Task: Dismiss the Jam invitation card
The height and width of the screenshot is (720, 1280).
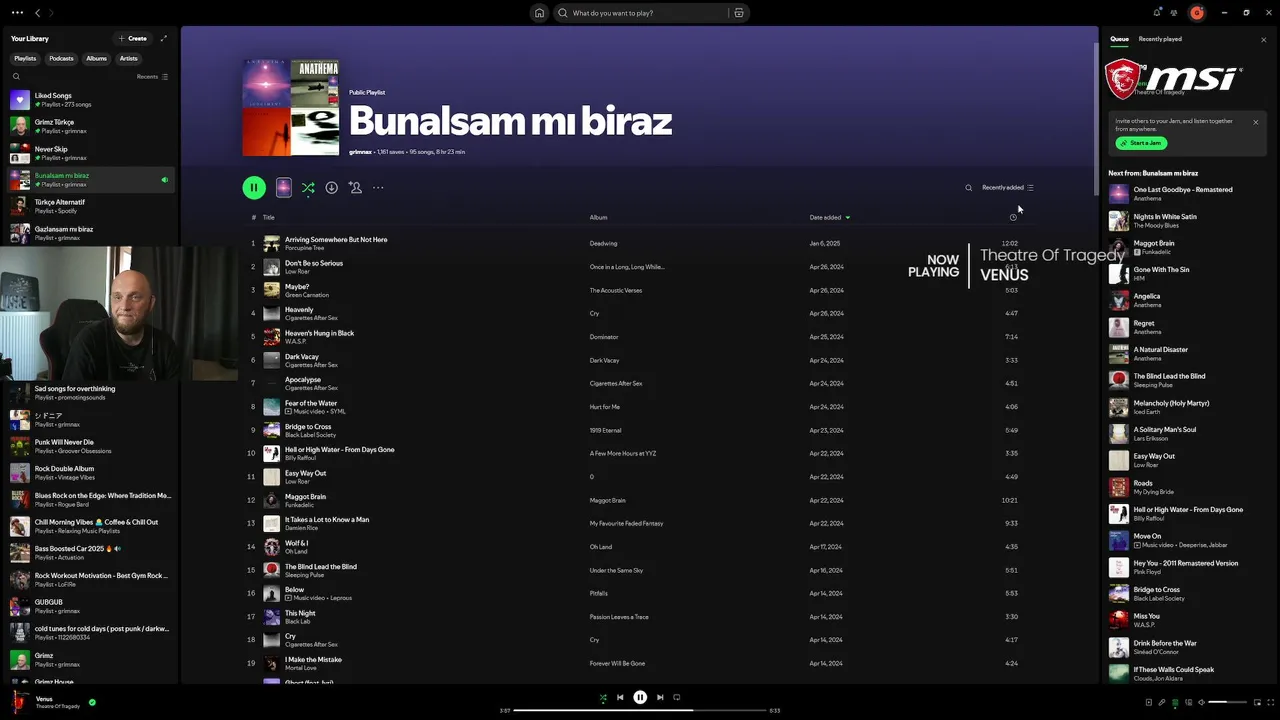Action: 1256,122
